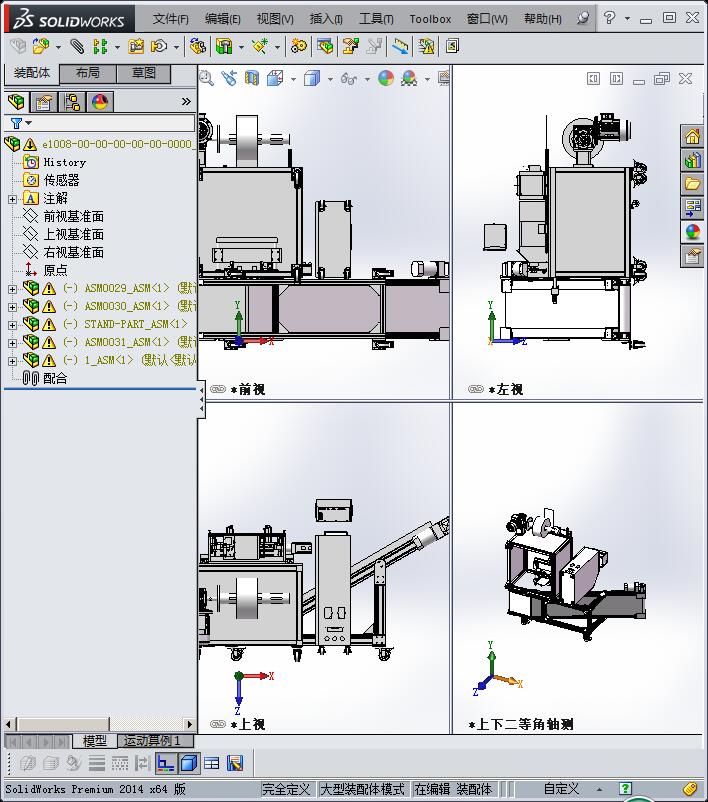Click the View Orientation icon

(x=275, y=78)
